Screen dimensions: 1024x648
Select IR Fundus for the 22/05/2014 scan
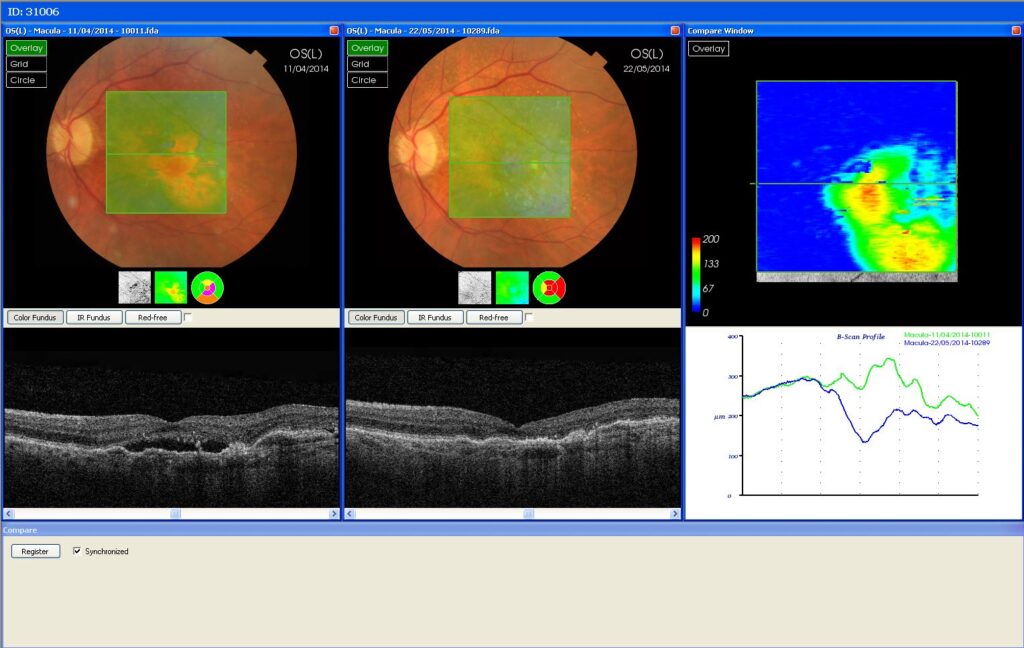click(x=435, y=317)
